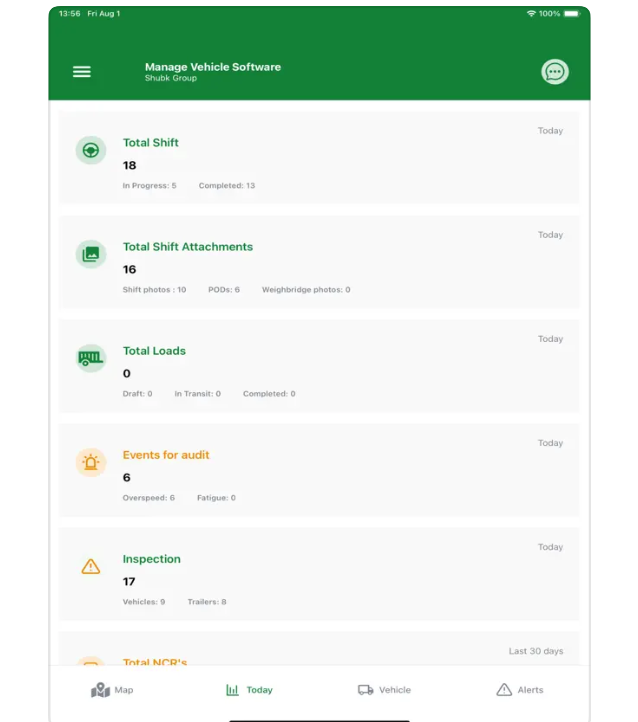Open the Inspection heading
This screenshot has height=722, width=638.
click(x=151, y=559)
